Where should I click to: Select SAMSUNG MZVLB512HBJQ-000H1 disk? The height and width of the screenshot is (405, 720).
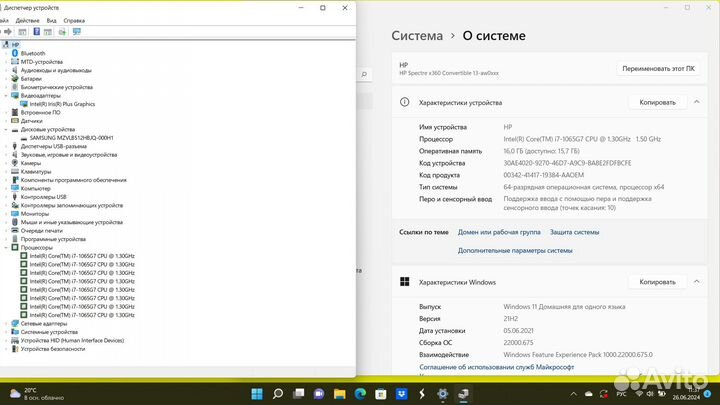(x=71, y=138)
